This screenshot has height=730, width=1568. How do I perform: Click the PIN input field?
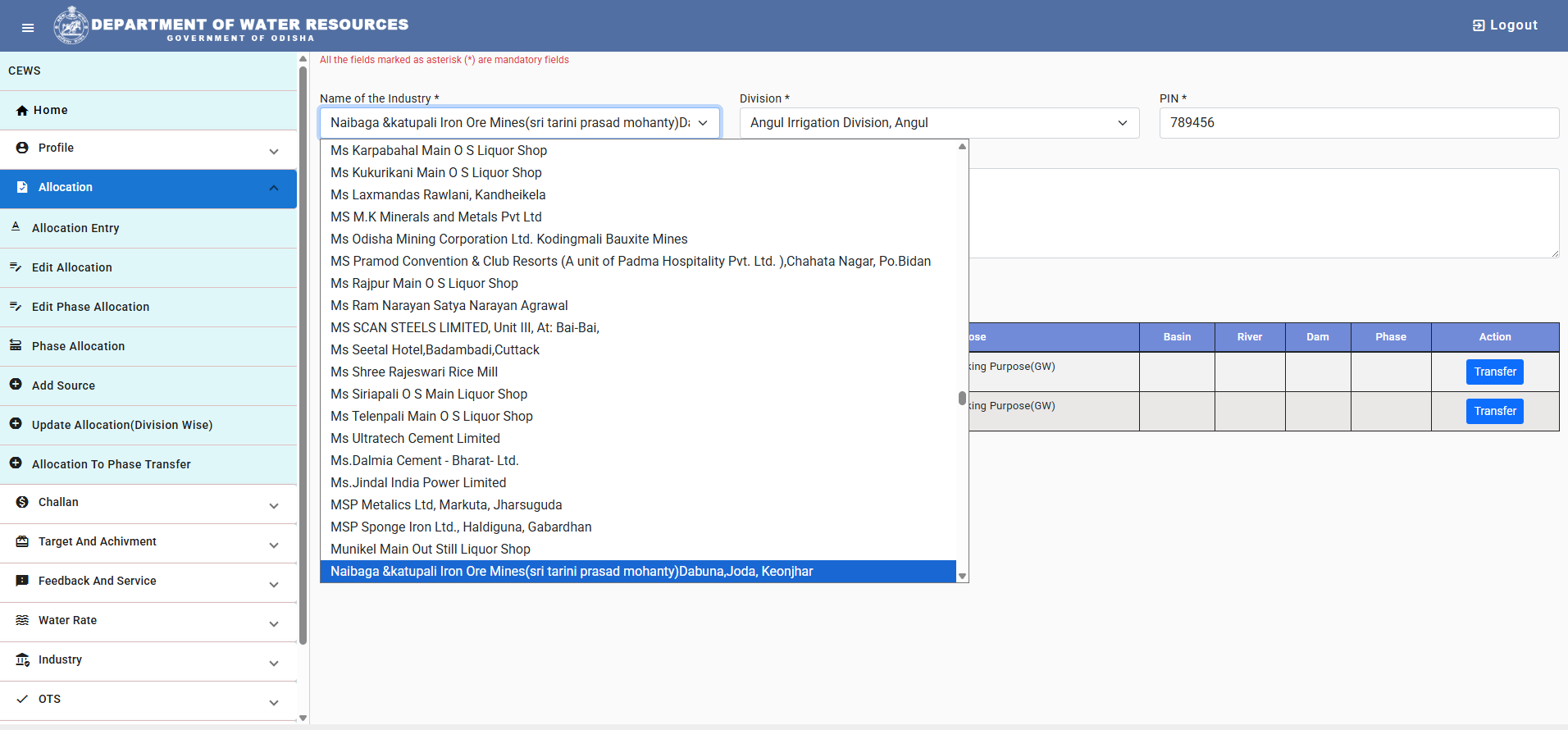tap(1359, 123)
